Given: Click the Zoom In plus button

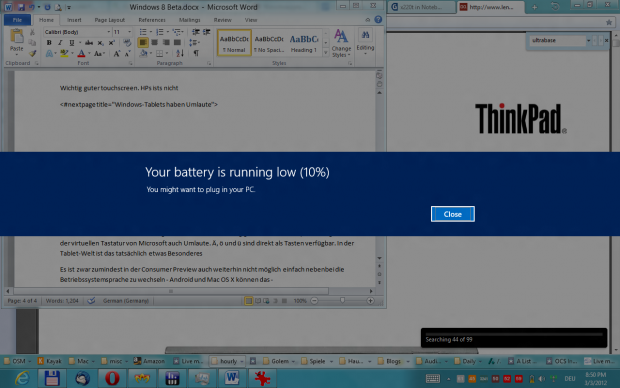Looking at the screenshot, I should tap(370, 301).
